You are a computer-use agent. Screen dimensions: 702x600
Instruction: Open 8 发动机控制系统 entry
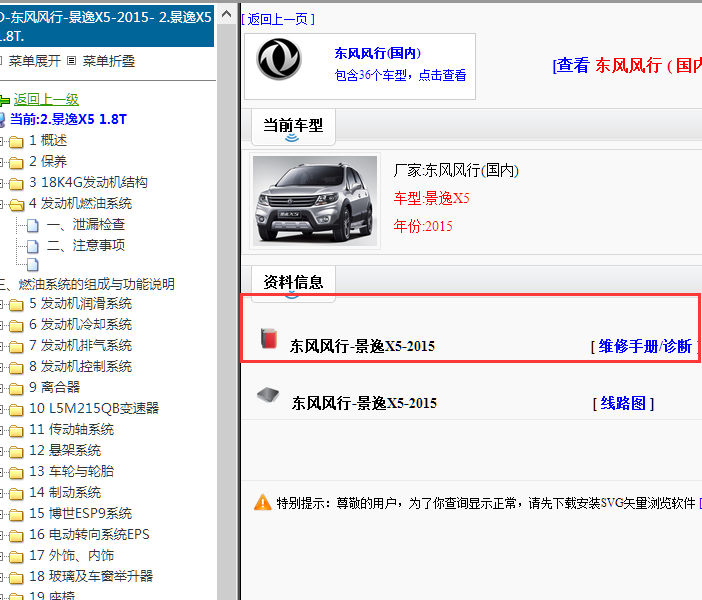[x=81, y=366]
